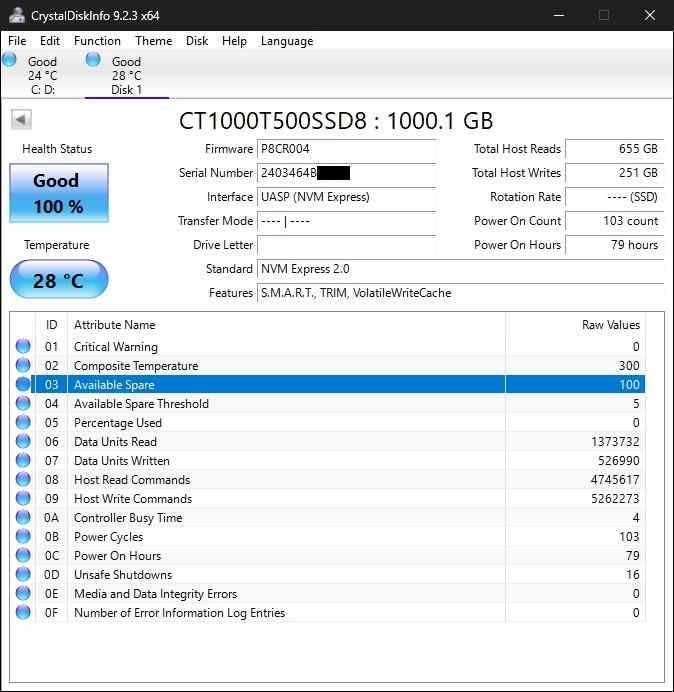This screenshot has height=692, width=674.
Task: Open the Disk menu
Action: 197,41
